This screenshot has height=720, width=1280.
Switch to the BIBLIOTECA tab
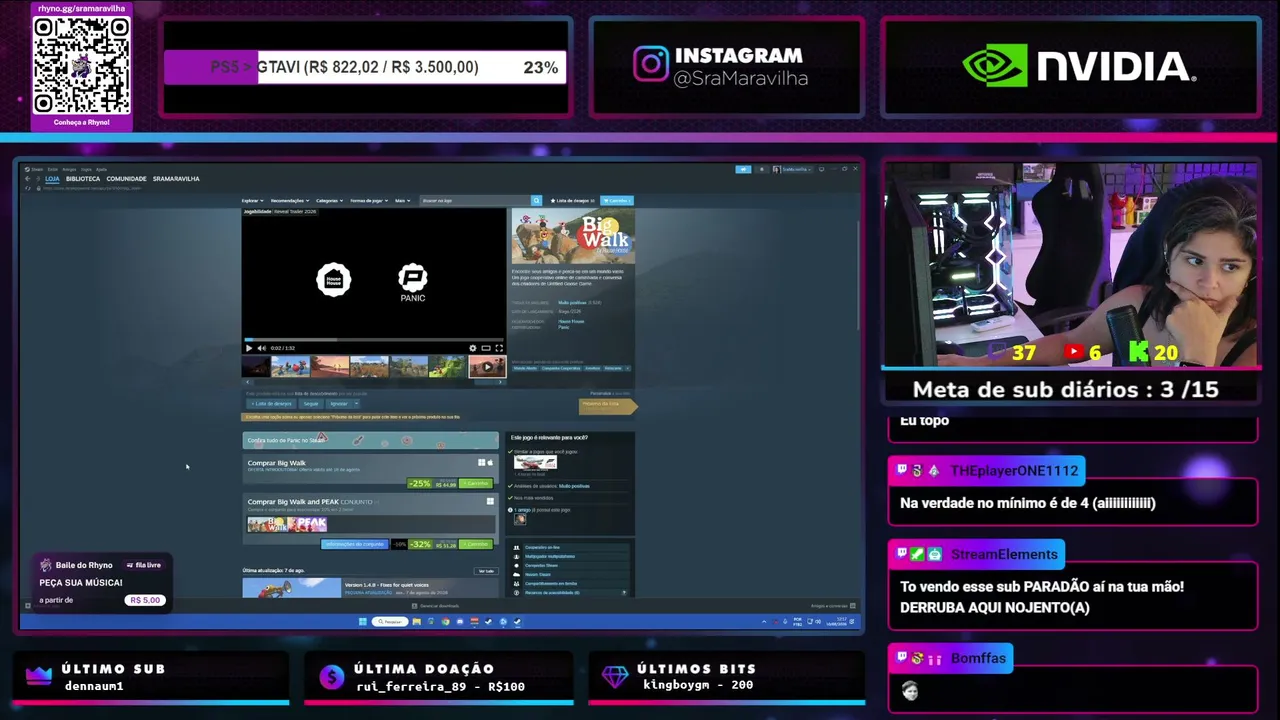(x=83, y=179)
